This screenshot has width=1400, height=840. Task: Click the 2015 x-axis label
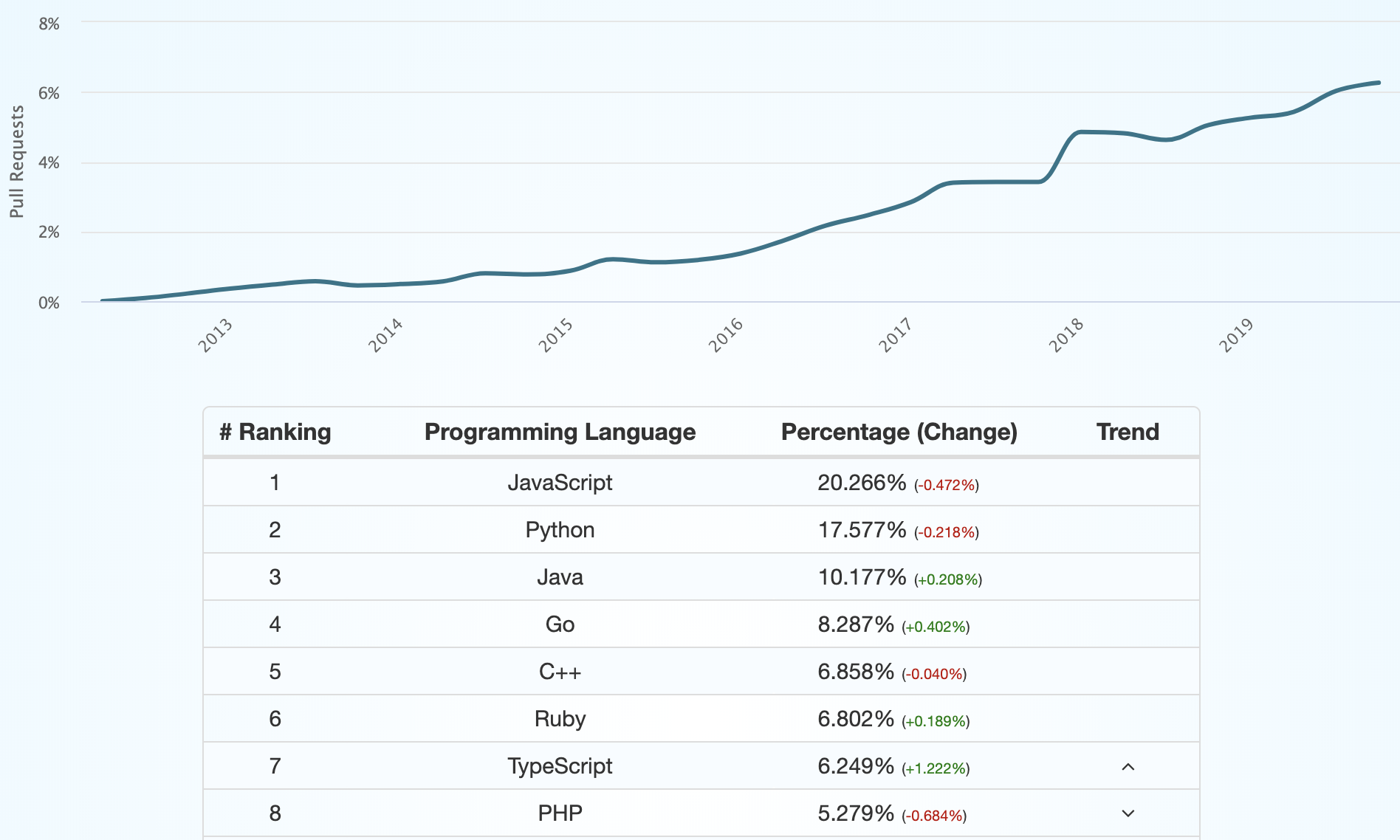point(555,335)
